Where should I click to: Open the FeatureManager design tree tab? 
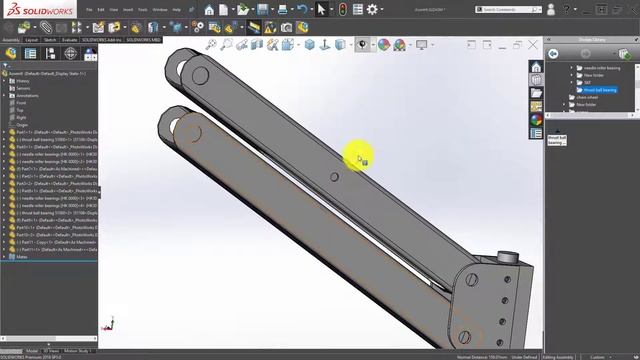[11, 53]
